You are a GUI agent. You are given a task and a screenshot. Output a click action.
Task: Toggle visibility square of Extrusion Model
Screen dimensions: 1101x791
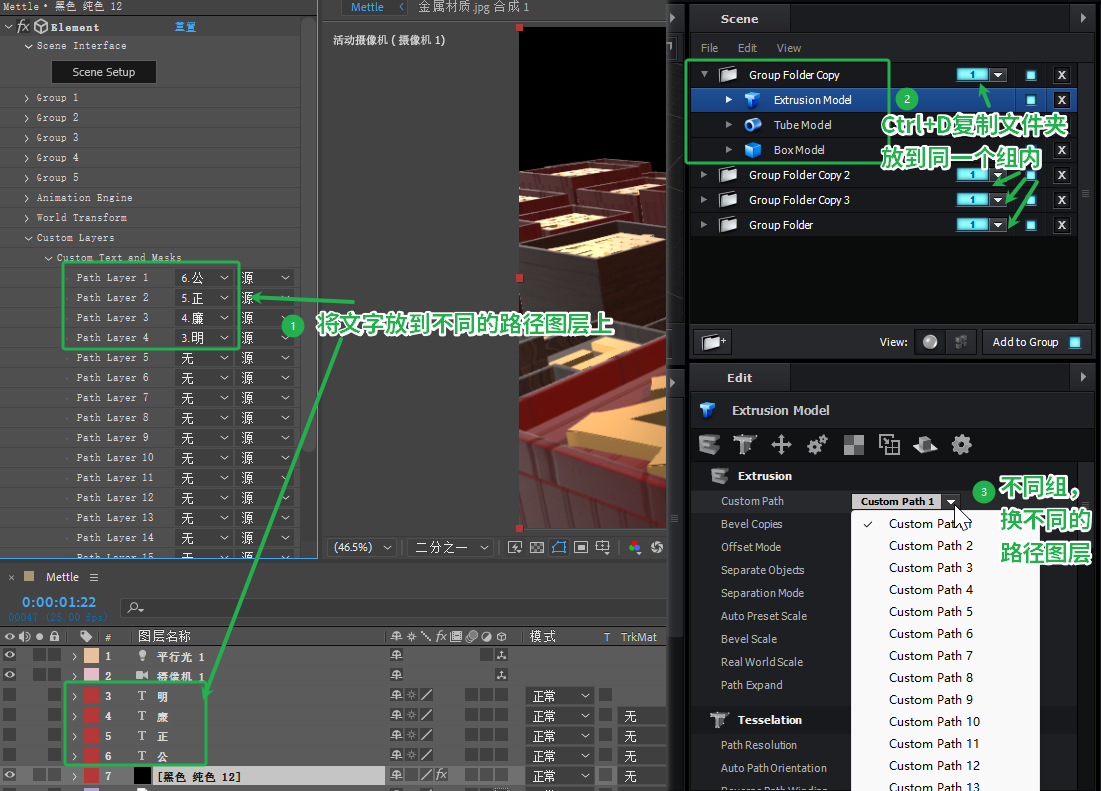(x=1031, y=100)
